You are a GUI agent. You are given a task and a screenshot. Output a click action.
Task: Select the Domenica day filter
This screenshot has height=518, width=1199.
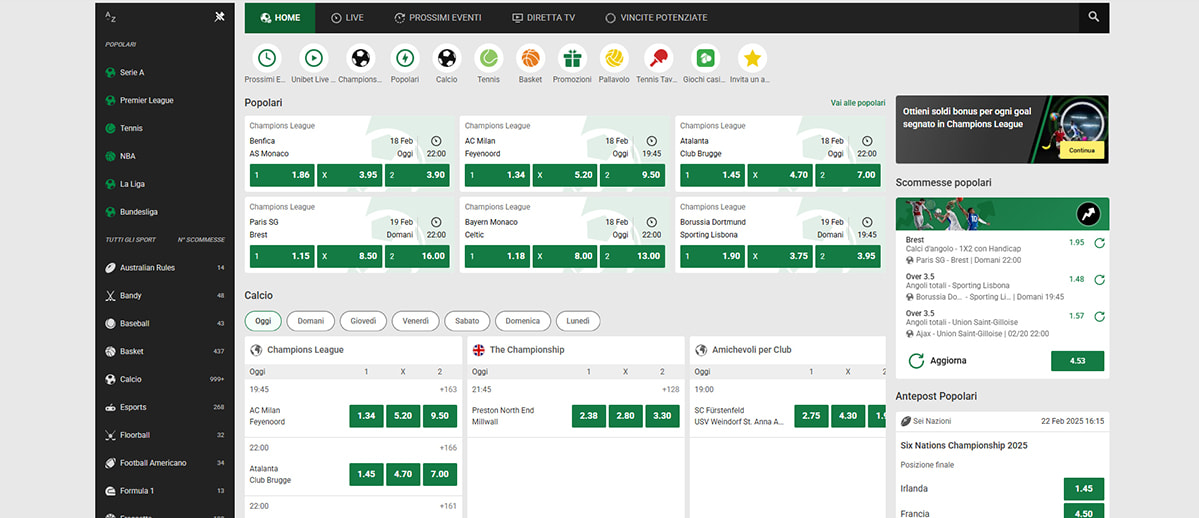(x=522, y=321)
